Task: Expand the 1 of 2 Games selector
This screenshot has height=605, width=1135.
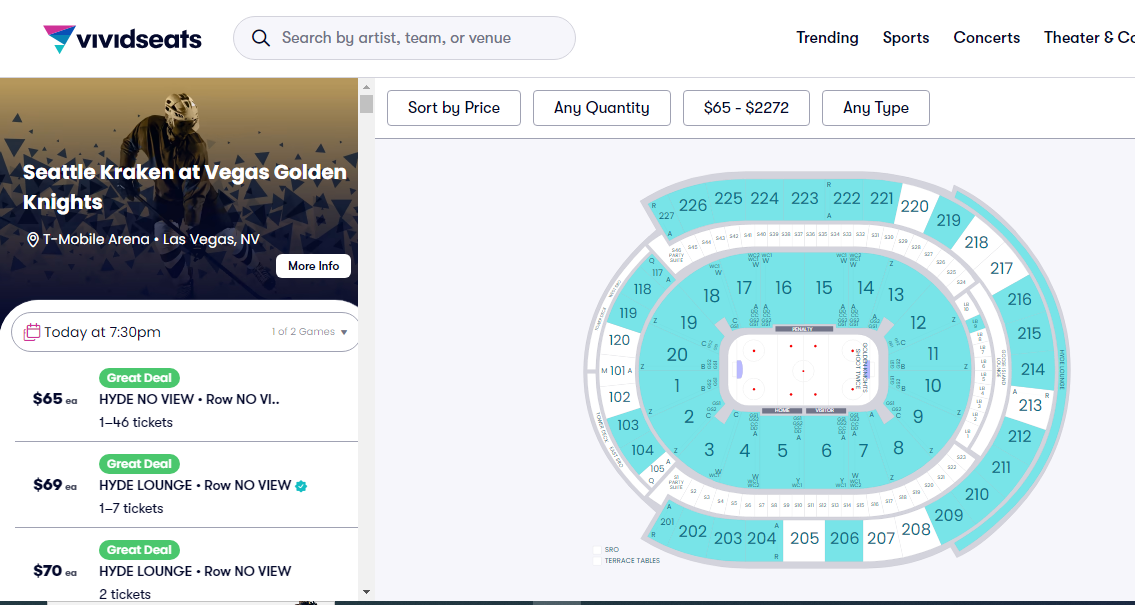Action: tap(310, 332)
